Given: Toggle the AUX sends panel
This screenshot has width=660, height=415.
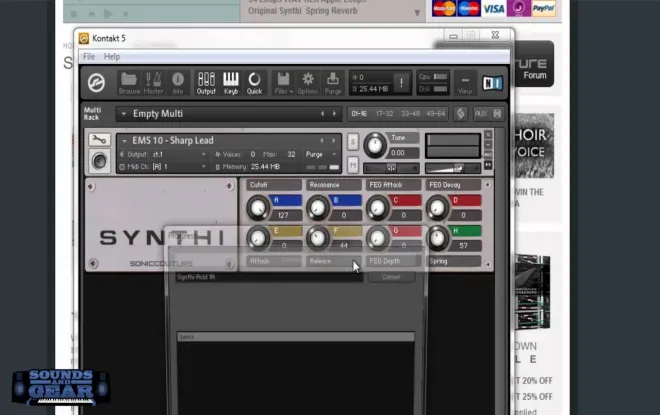Looking at the screenshot, I should [481, 114].
